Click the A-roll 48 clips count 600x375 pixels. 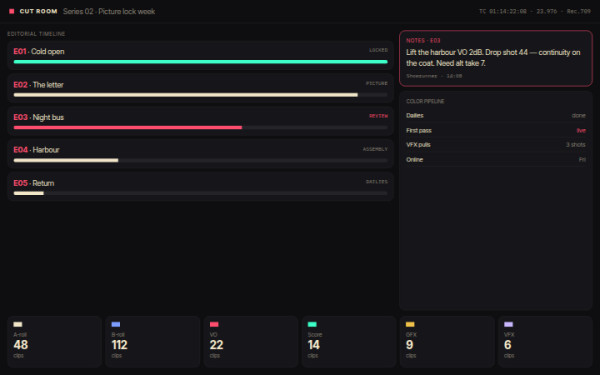coord(21,345)
